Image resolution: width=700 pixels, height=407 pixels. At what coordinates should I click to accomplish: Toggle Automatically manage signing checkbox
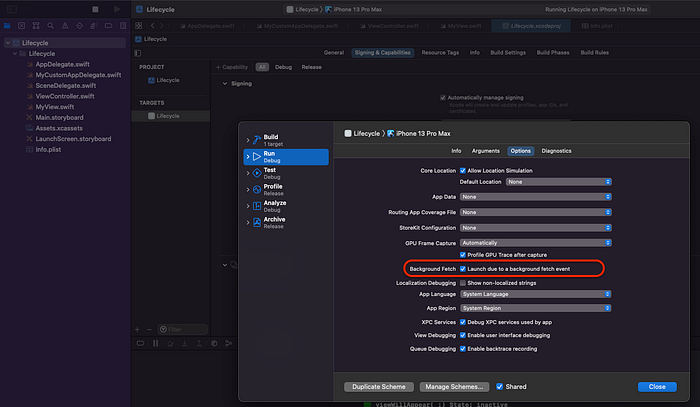pyautogui.click(x=443, y=97)
